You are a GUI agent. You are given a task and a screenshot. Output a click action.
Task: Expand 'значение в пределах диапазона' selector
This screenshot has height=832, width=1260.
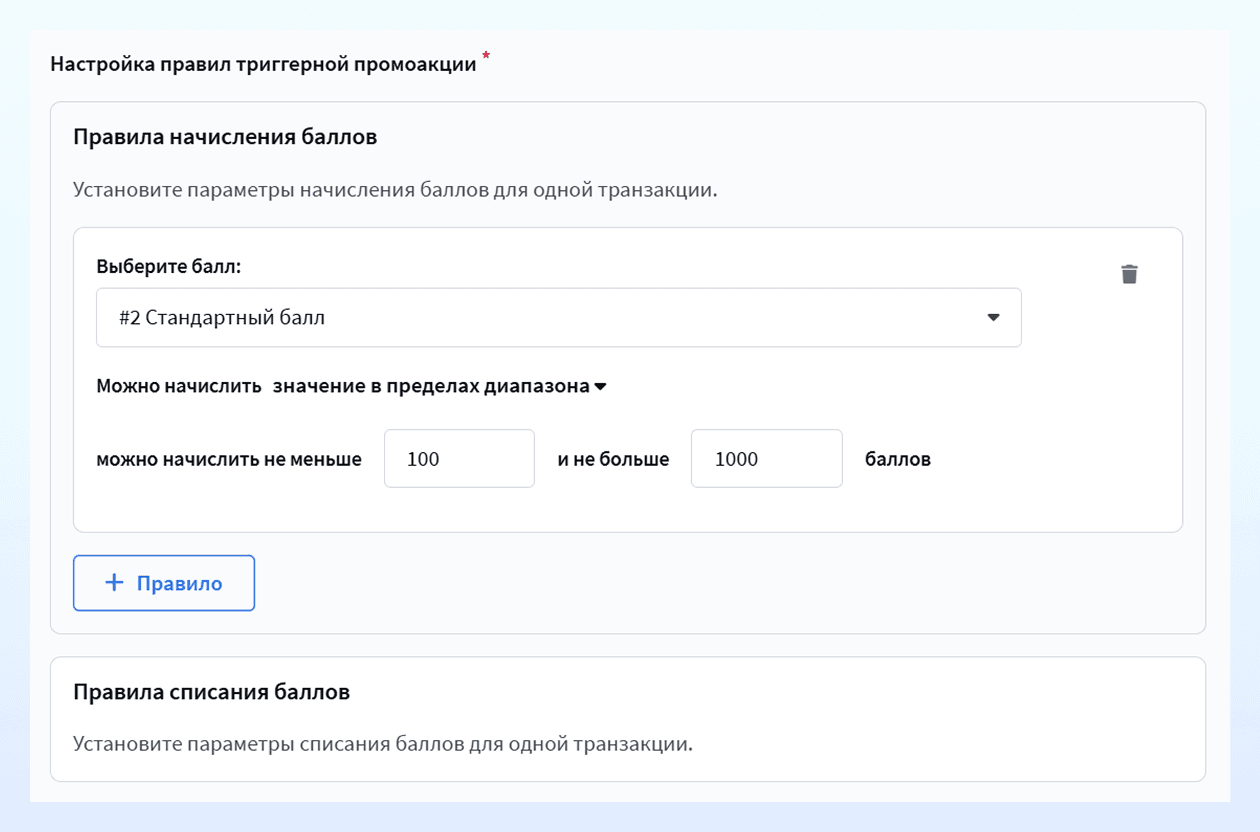(x=440, y=386)
